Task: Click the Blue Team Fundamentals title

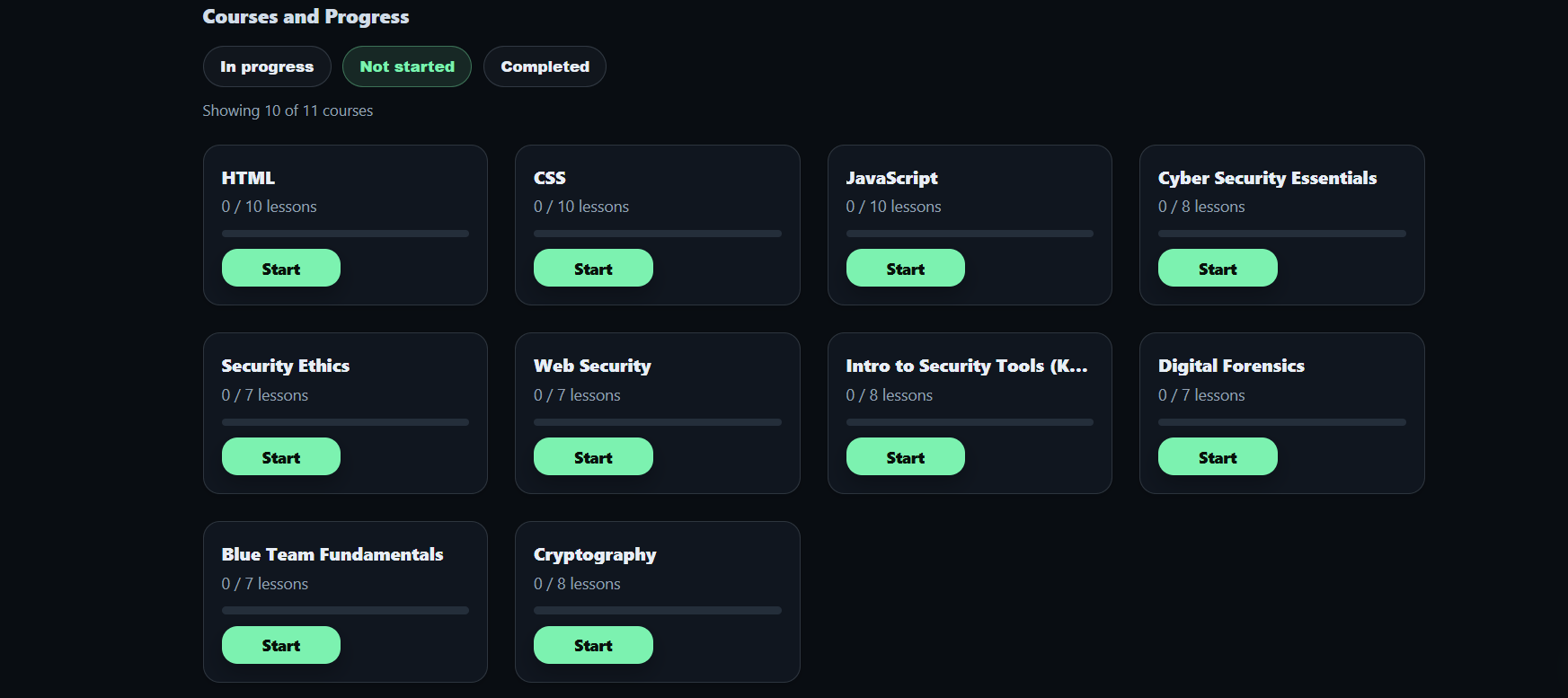Action: (332, 554)
